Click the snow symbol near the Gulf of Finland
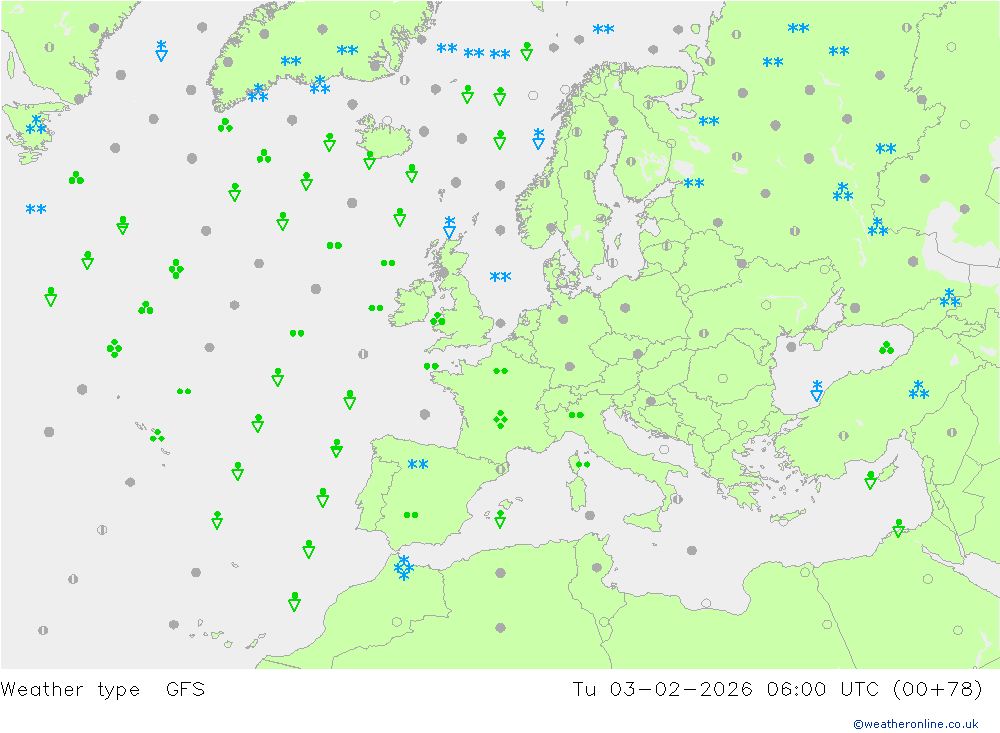 [x=694, y=184]
